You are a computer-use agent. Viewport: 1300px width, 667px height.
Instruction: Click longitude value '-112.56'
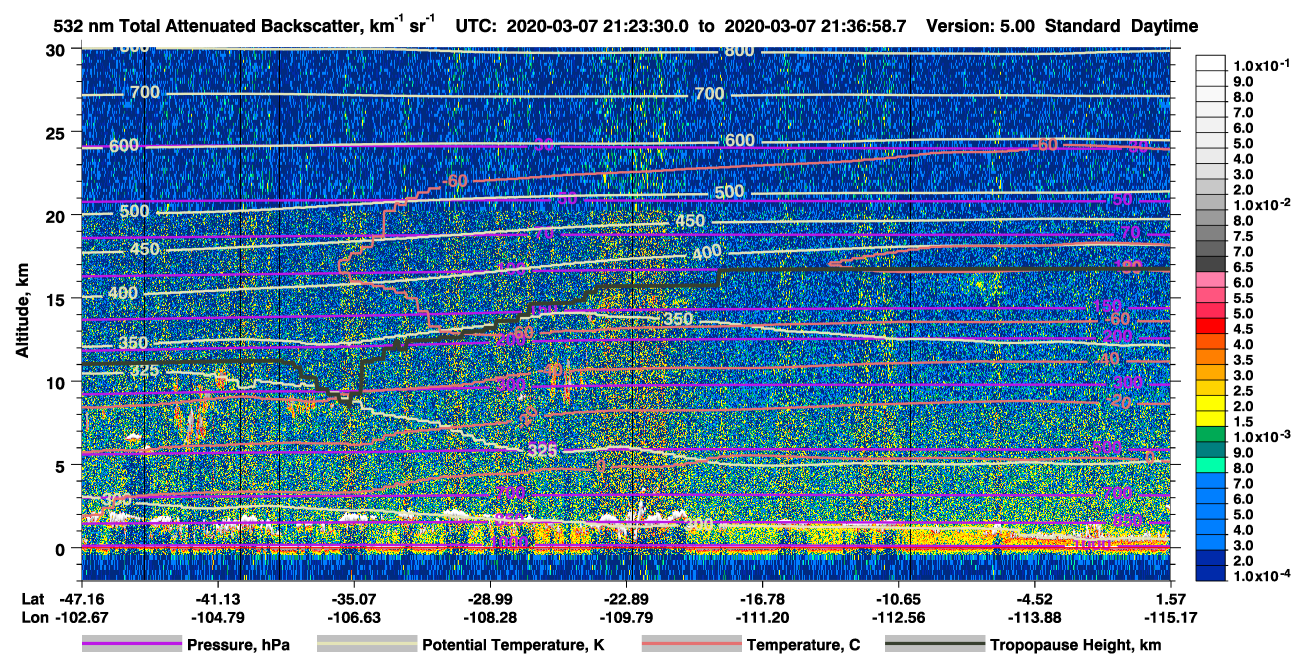point(898,617)
